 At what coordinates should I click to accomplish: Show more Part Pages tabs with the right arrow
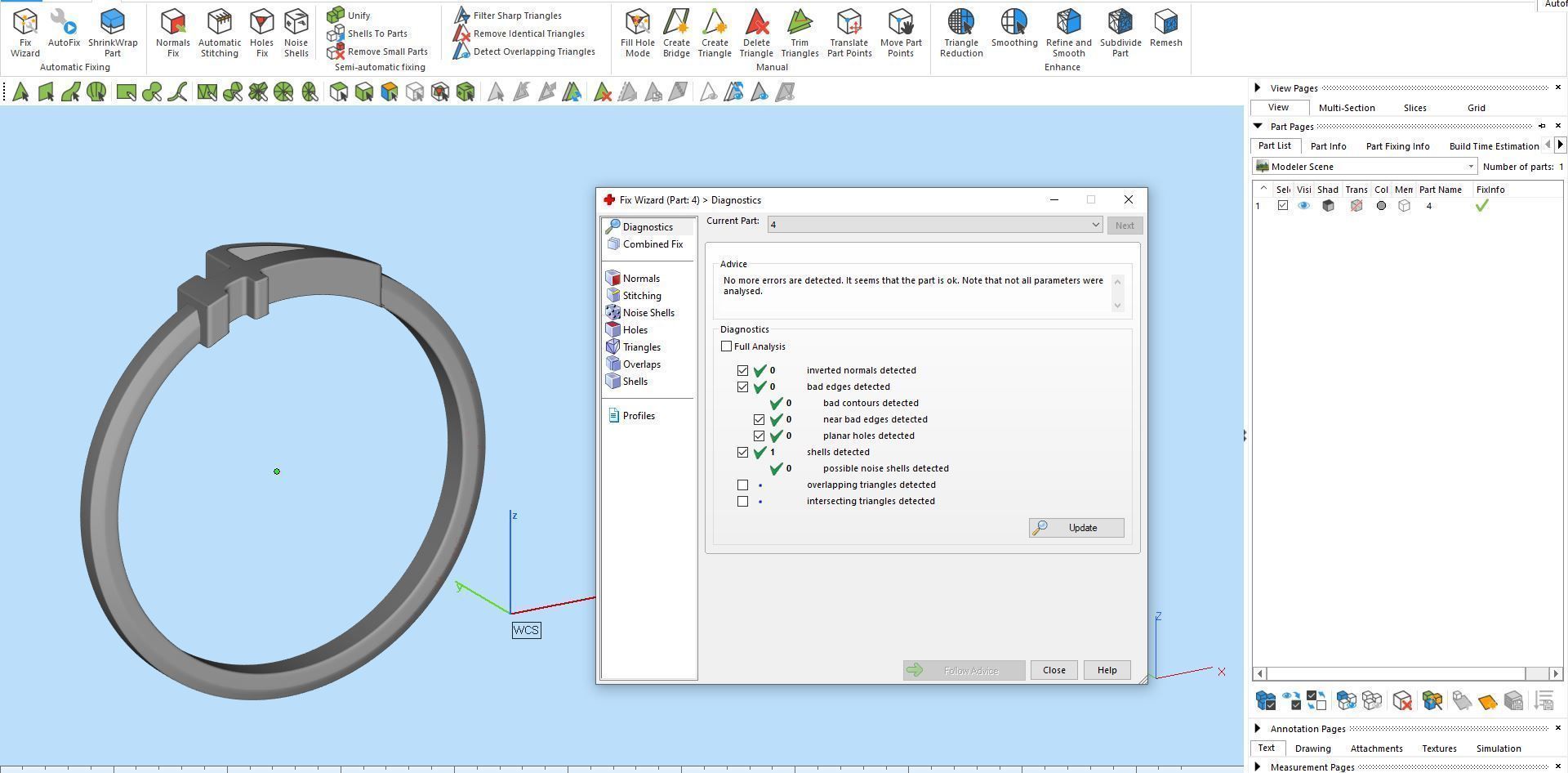pos(1560,145)
